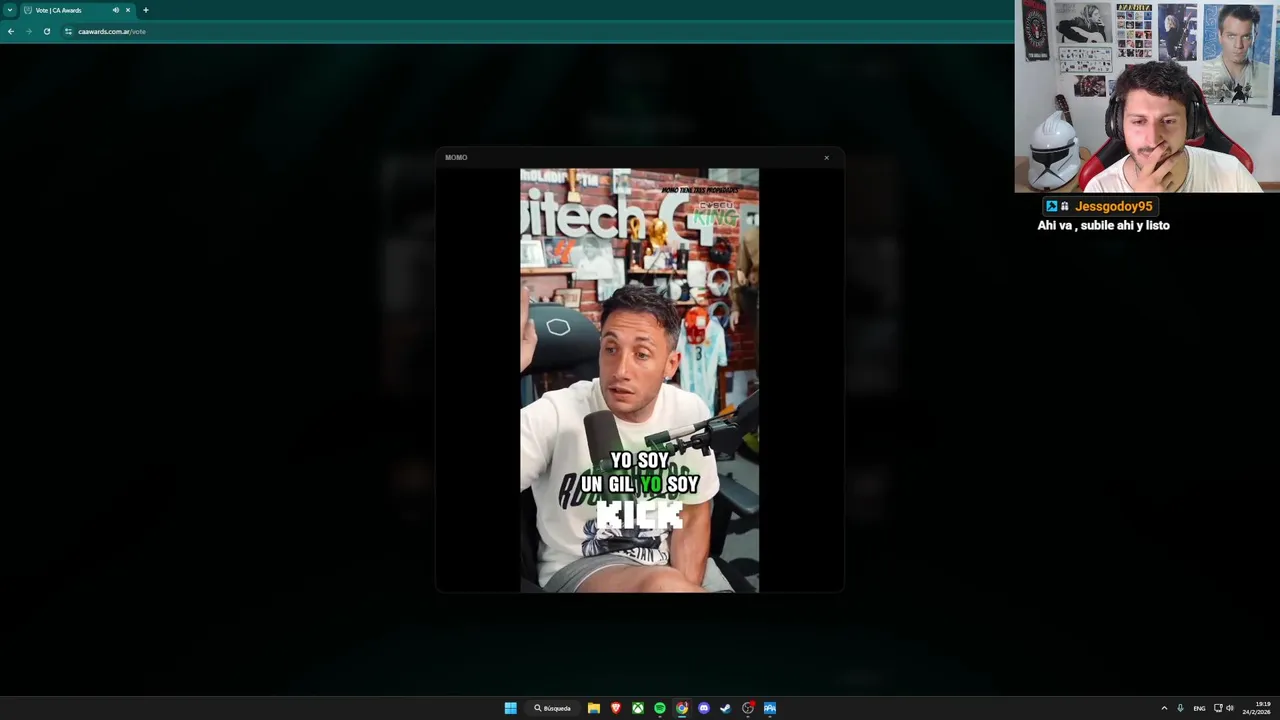Go forward in browser history
The width and height of the screenshot is (1280, 720).
[x=28, y=31]
